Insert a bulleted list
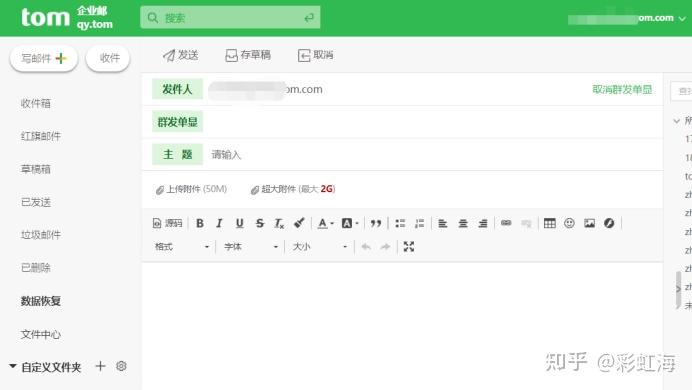The height and width of the screenshot is (390, 692). (x=400, y=223)
